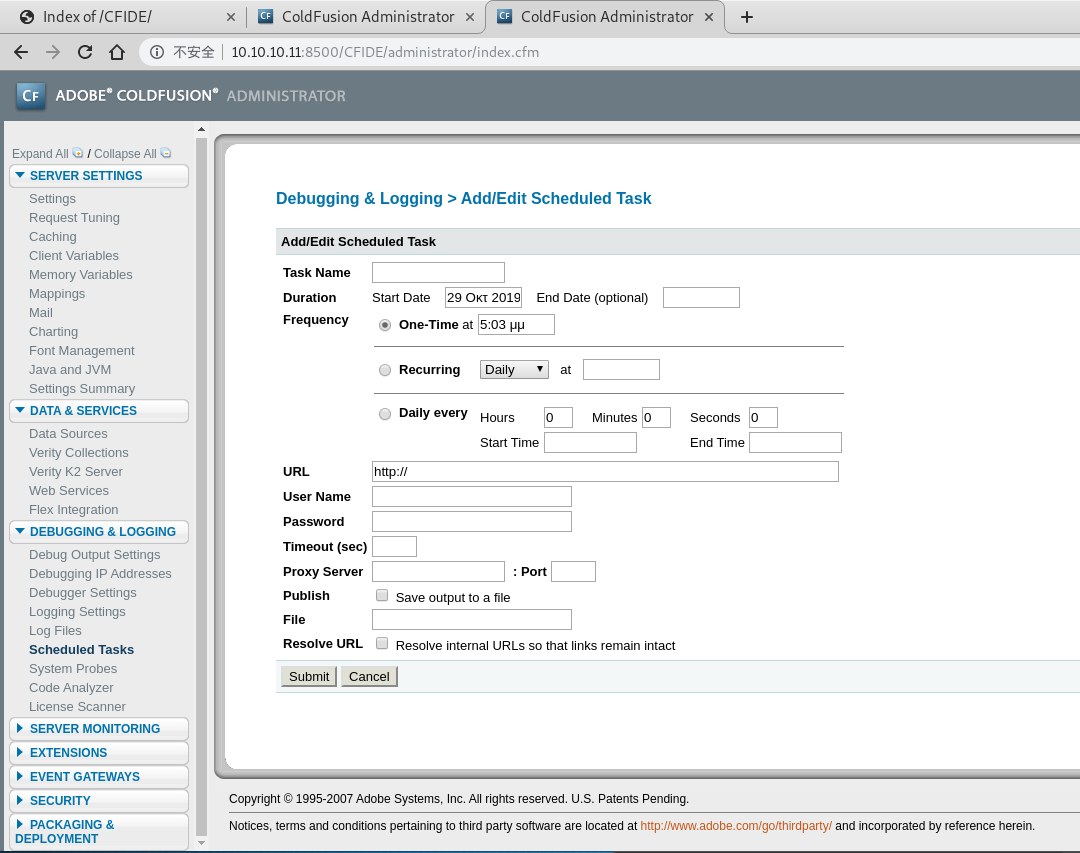This screenshot has height=853, width=1080.
Task: Click the browser reload icon
Action: pyautogui.click(x=85, y=52)
